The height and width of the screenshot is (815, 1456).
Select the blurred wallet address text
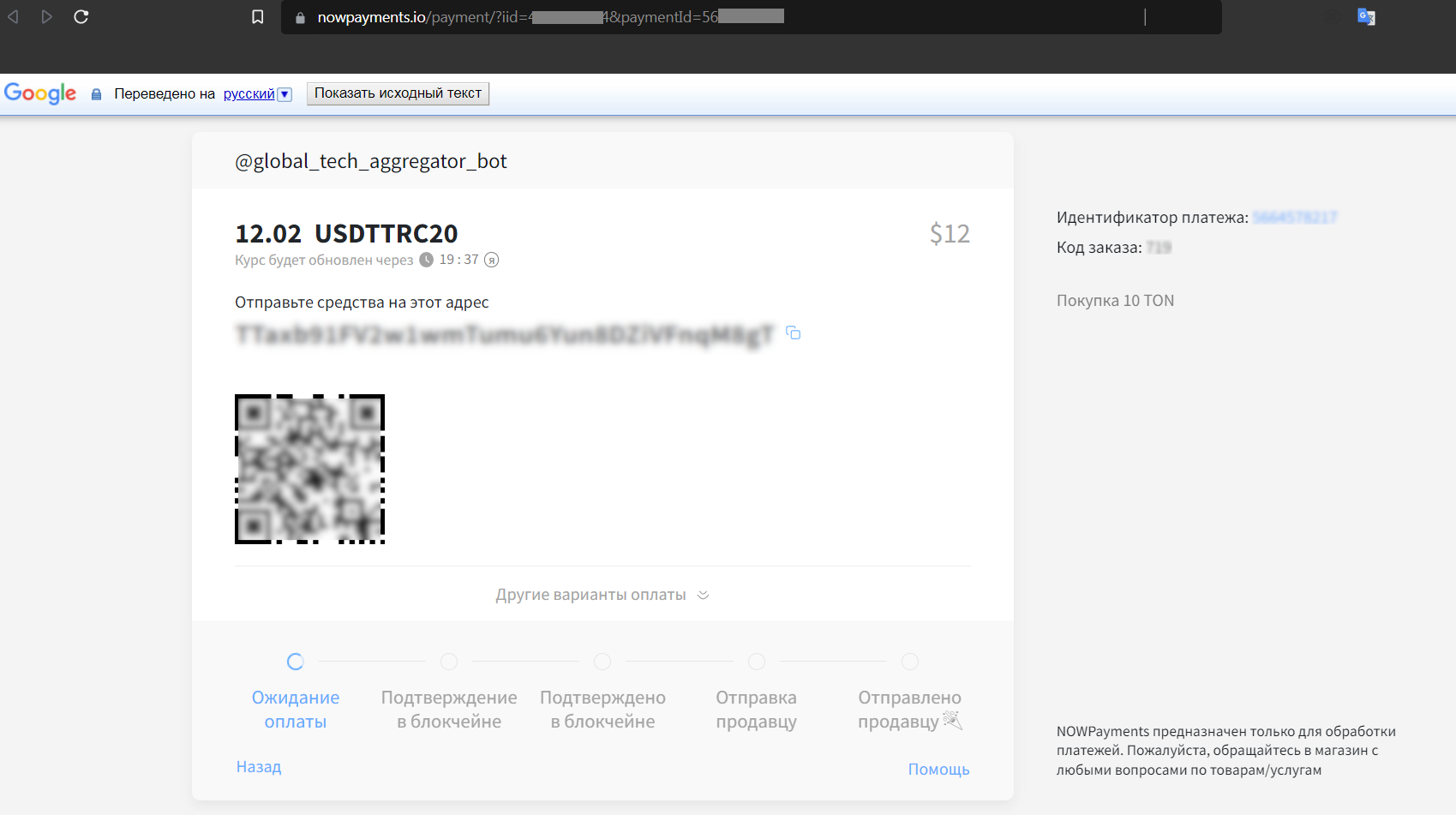[x=505, y=334]
